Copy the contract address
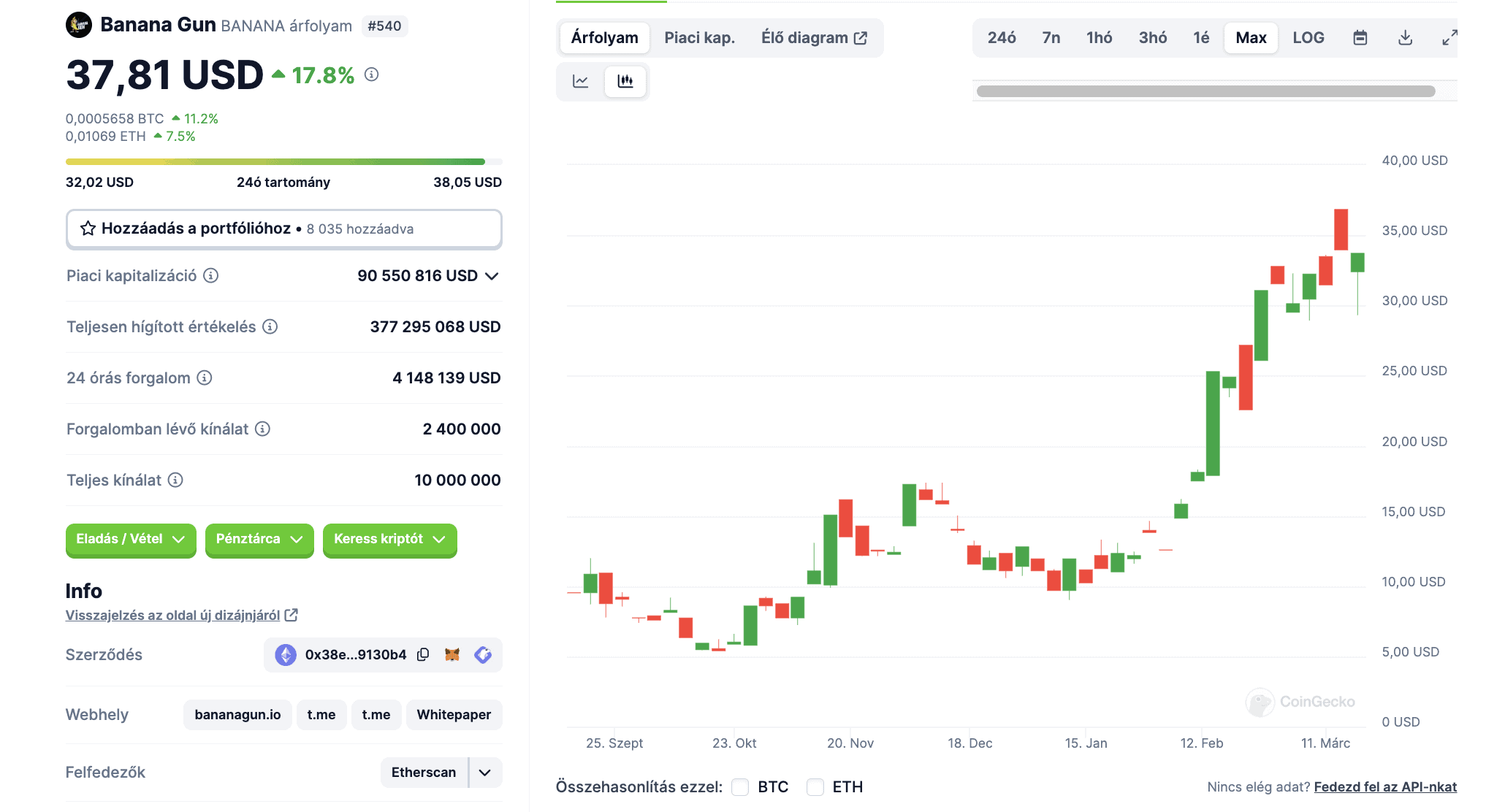Screen dimensions: 1505x812 point(423,654)
